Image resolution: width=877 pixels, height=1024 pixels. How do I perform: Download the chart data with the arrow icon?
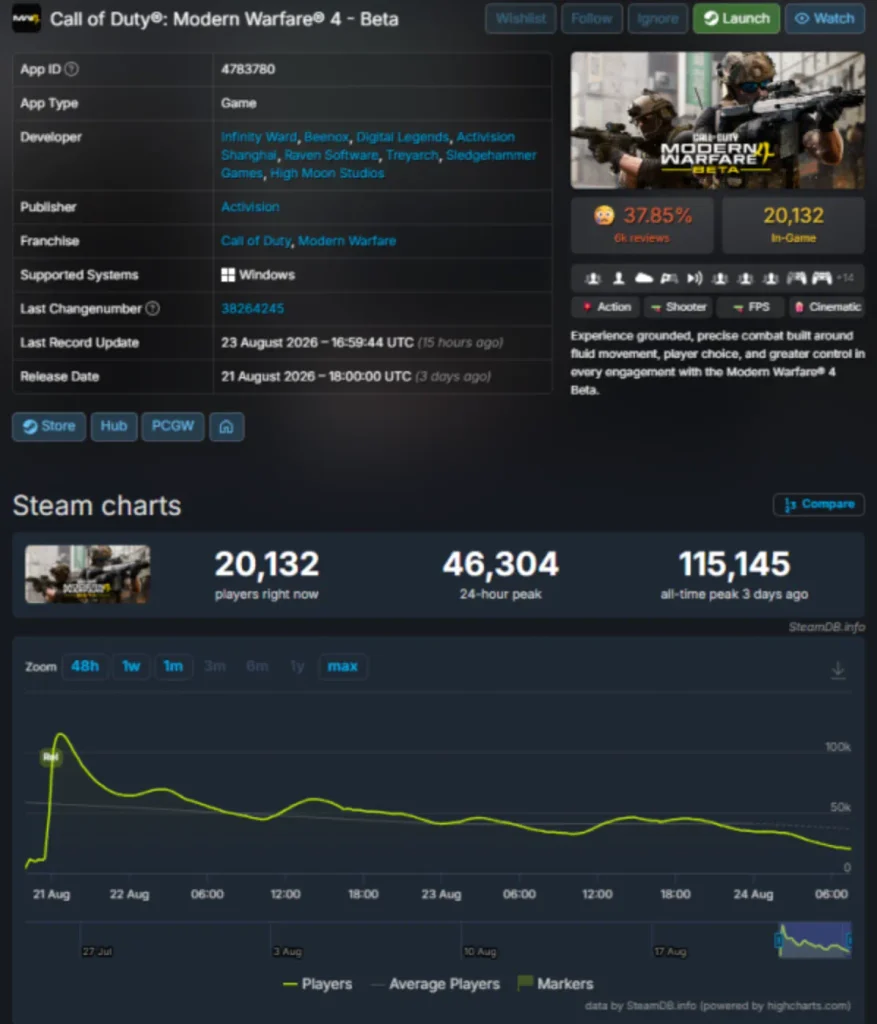pyautogui.click(x=838, y=669)
